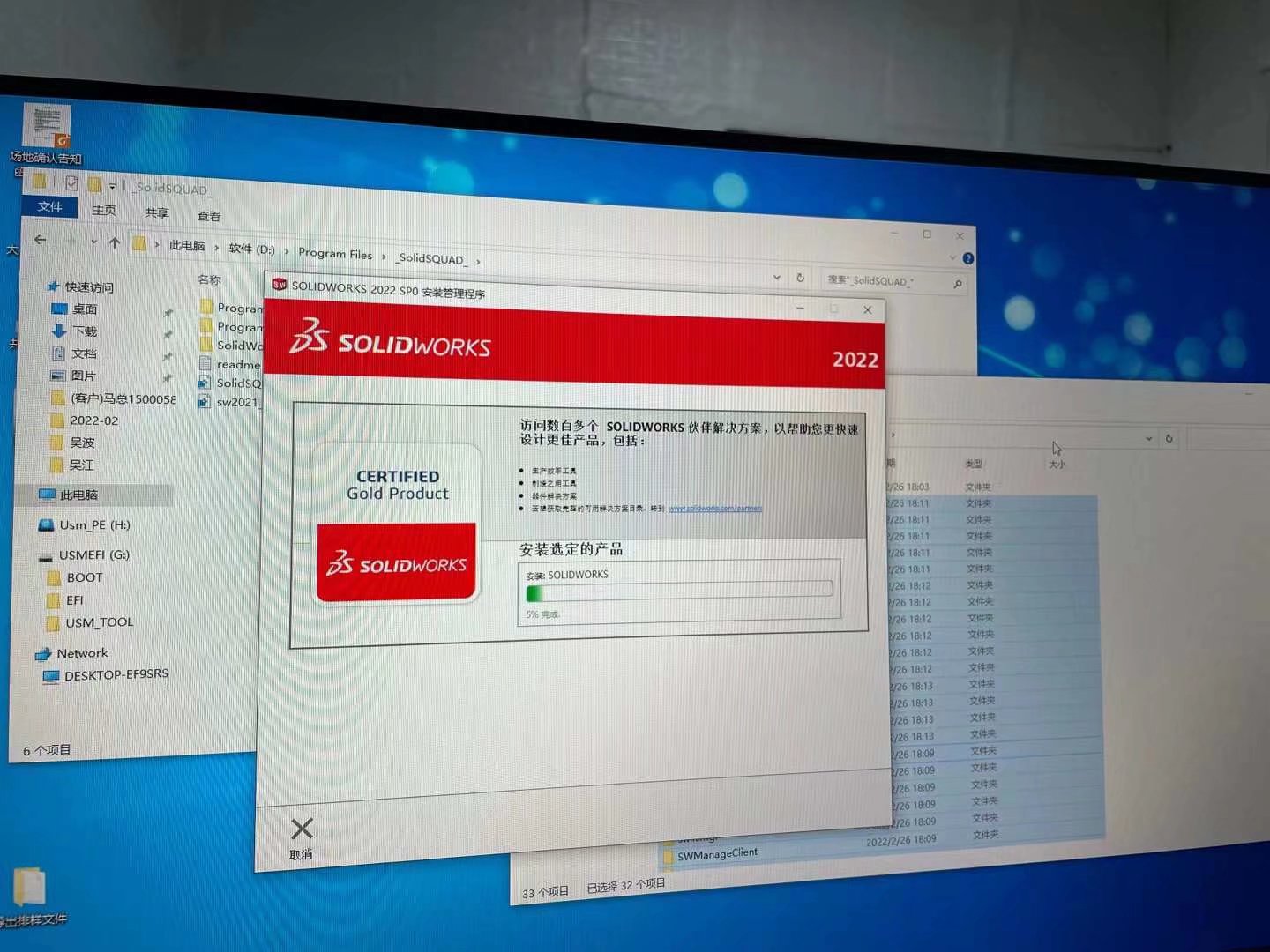
Task: Select USM_TOOL folder in navigation tree
Action: [x=99, y=622]
